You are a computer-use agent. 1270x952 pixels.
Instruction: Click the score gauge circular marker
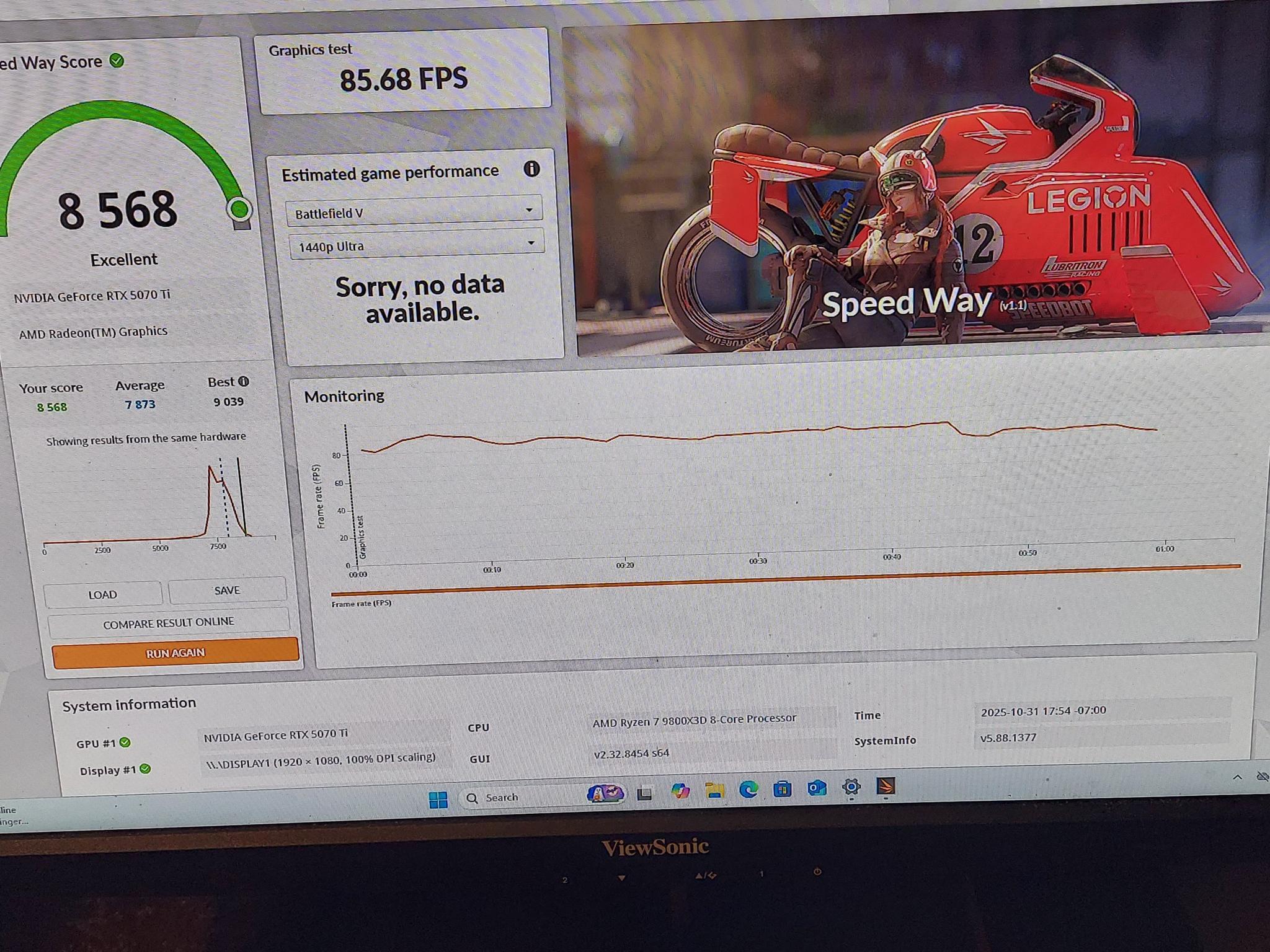click(239, 209)
